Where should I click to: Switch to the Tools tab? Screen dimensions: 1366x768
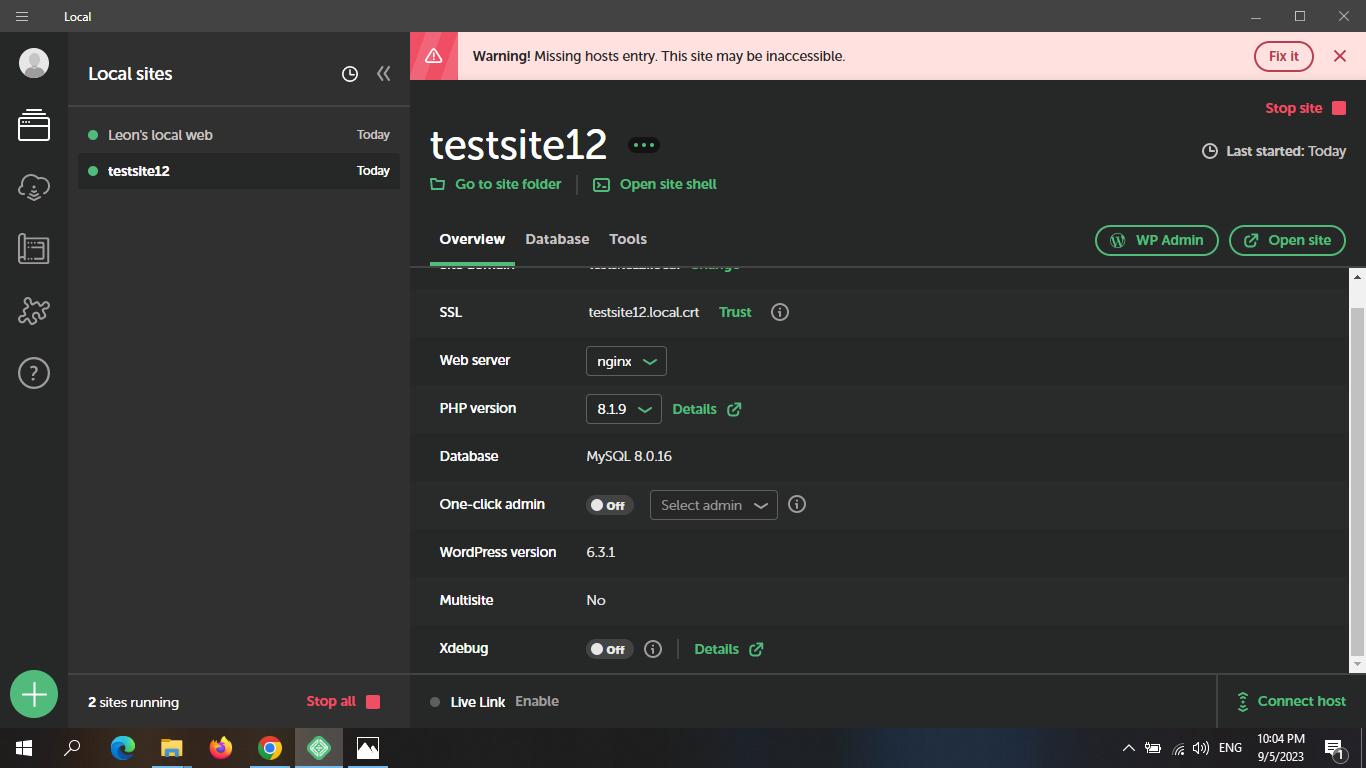[x=628, y=239]
